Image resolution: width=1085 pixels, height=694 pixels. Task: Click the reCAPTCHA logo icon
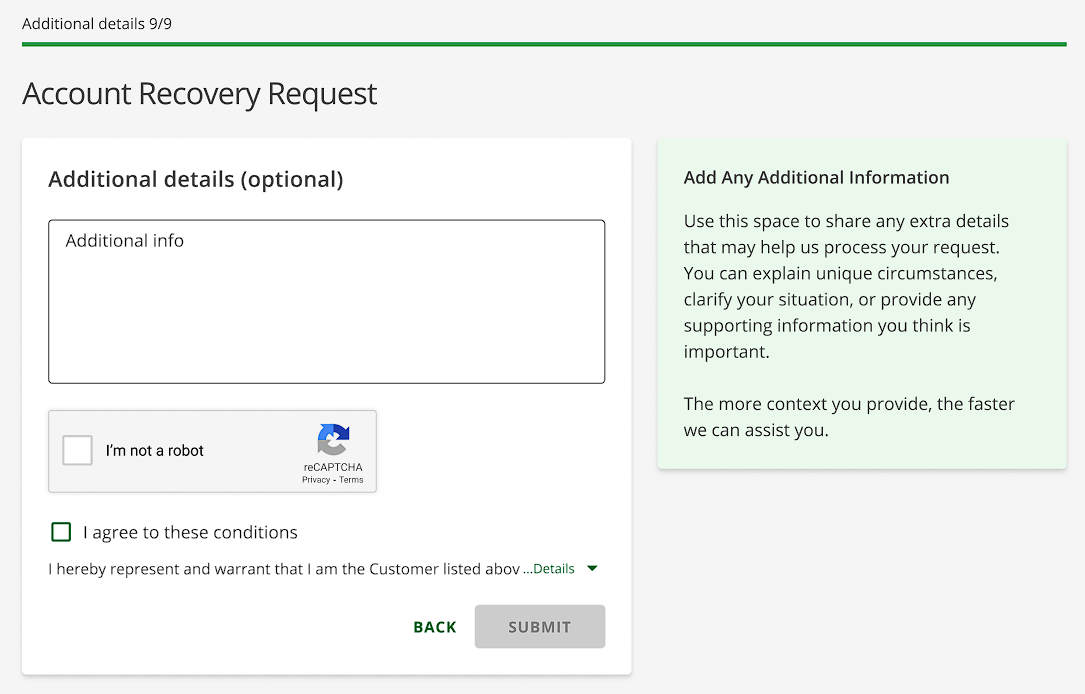333,438
